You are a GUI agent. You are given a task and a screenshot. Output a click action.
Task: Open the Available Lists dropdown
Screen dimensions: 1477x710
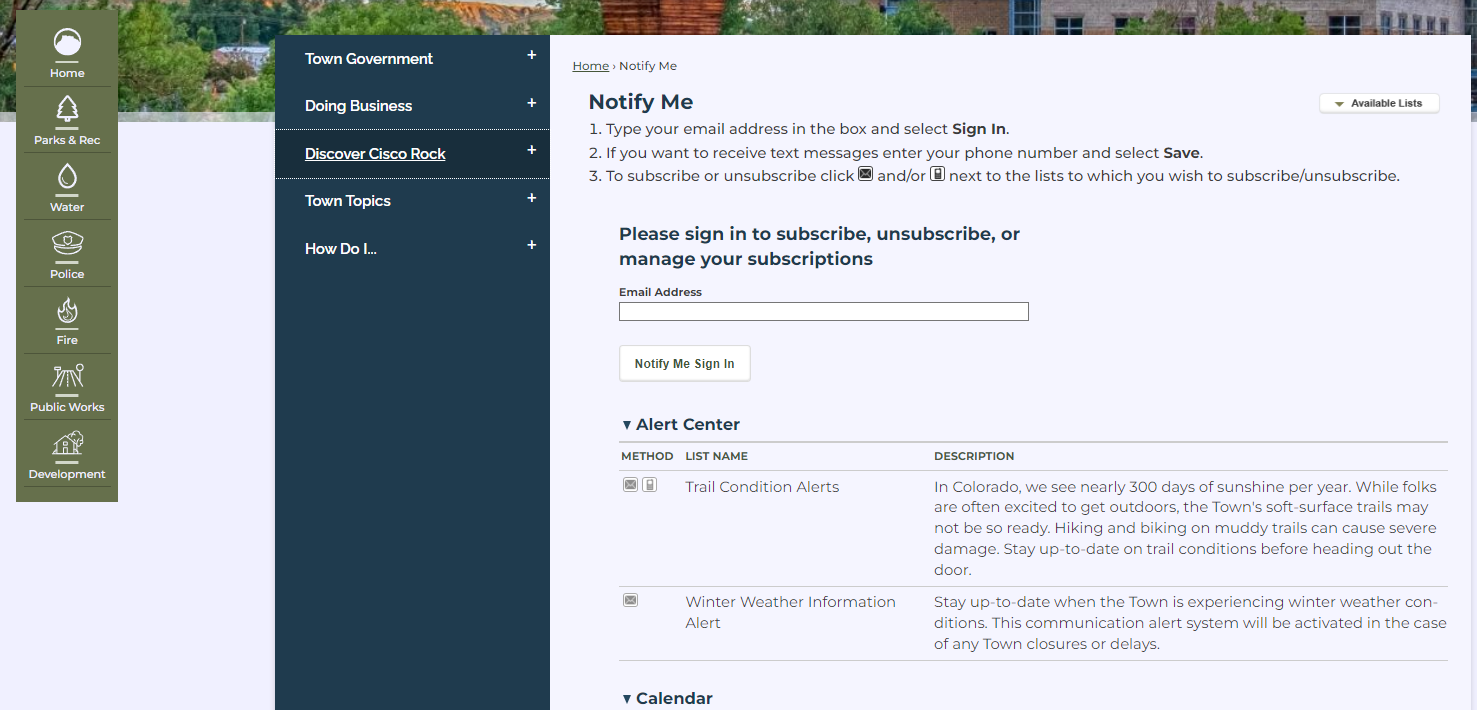[1379, 103]
